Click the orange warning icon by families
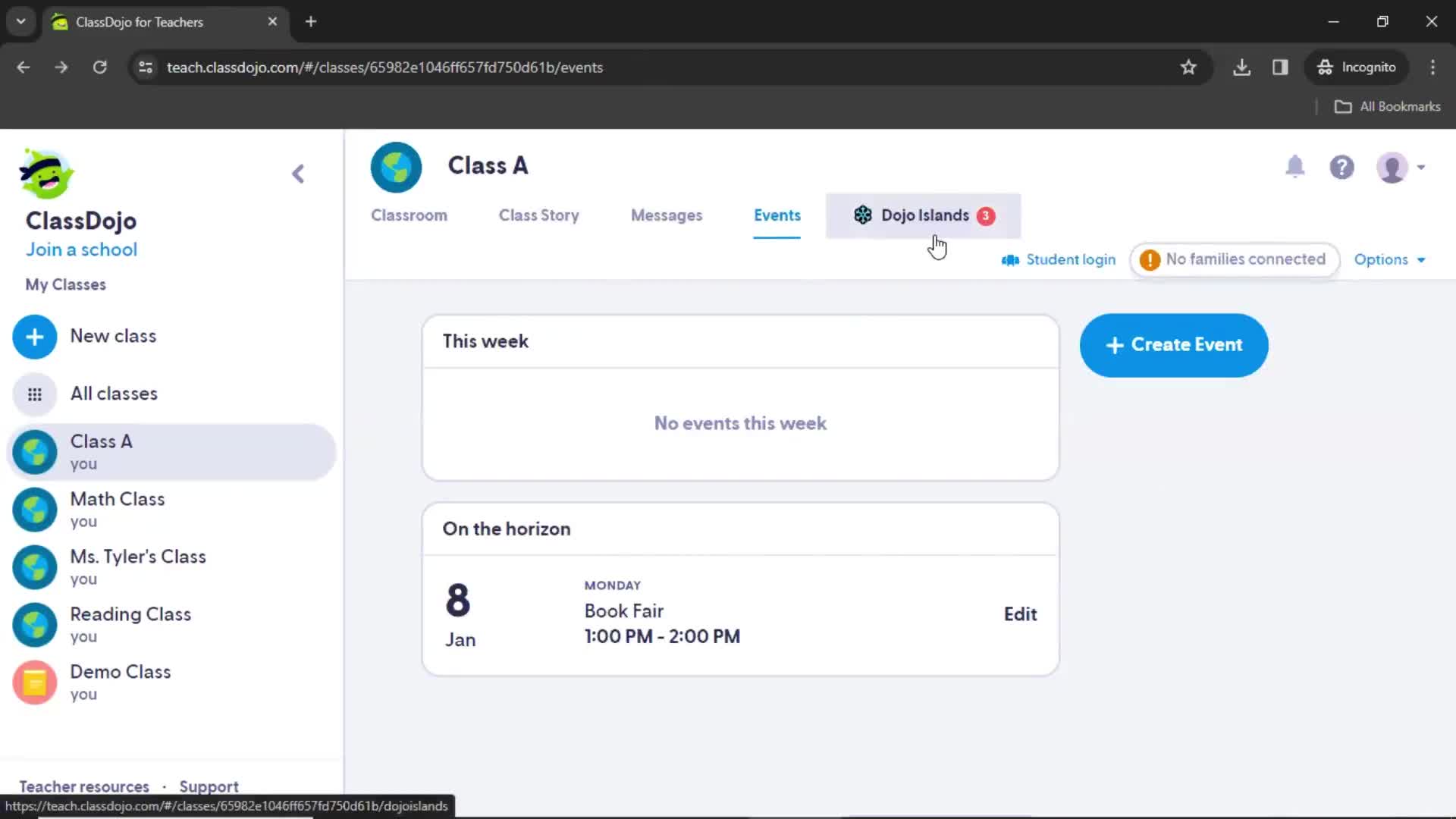The height and width of the screenshot is (819, 1456). point(1150,259)
